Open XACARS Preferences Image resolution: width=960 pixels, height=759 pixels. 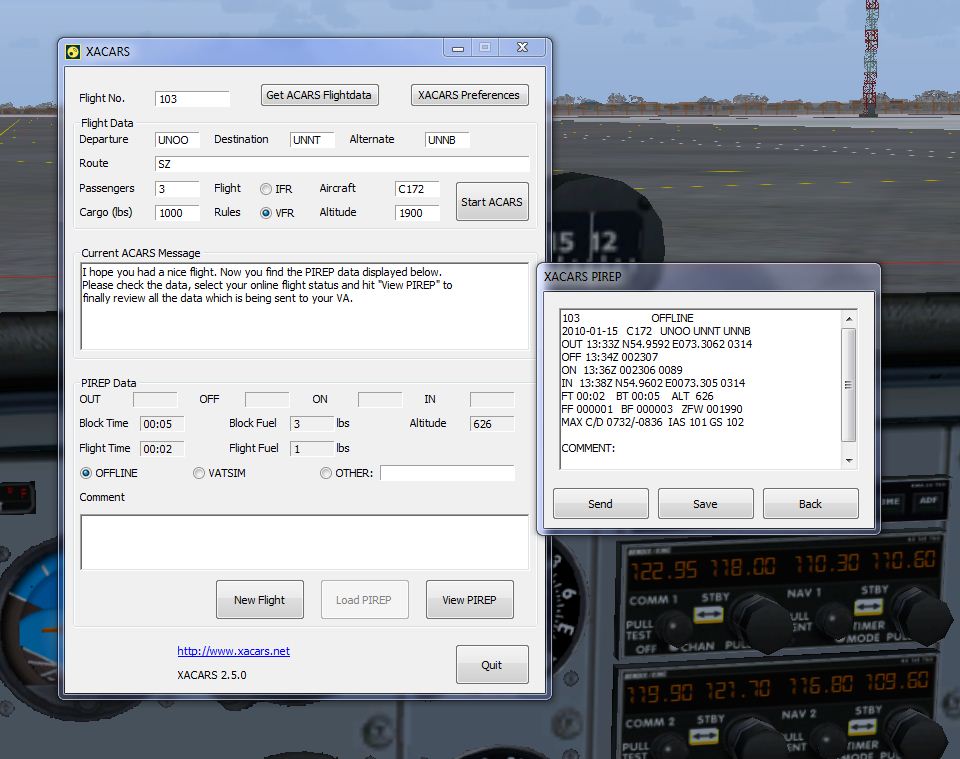point(470,95)
